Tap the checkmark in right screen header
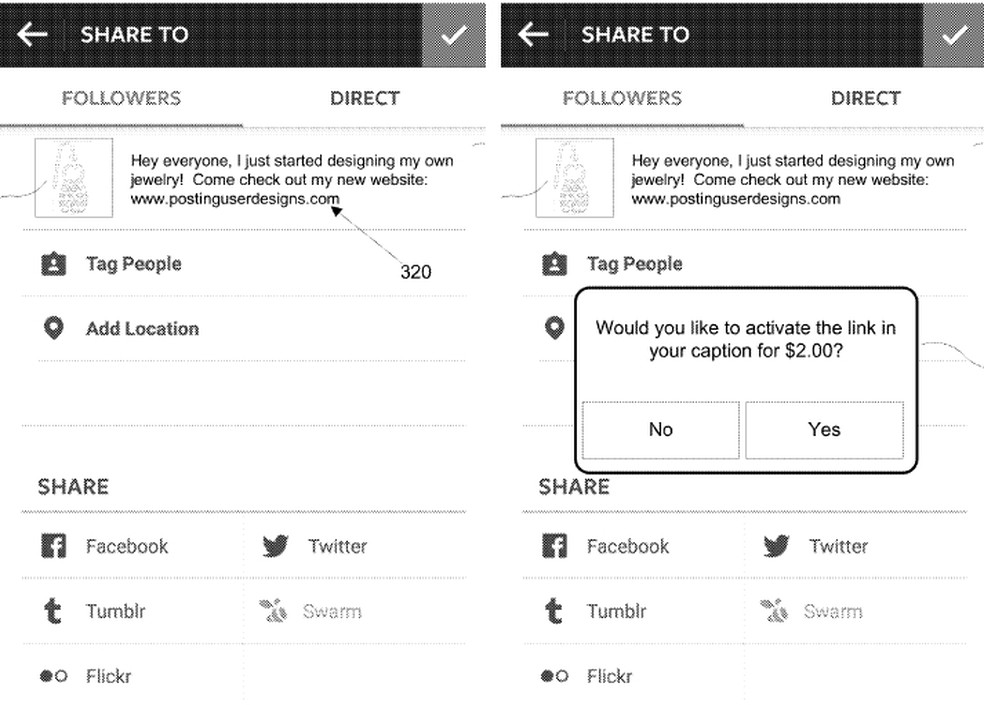Image resolution: width=984 pixels, height=705 pixels. (953, 35)
